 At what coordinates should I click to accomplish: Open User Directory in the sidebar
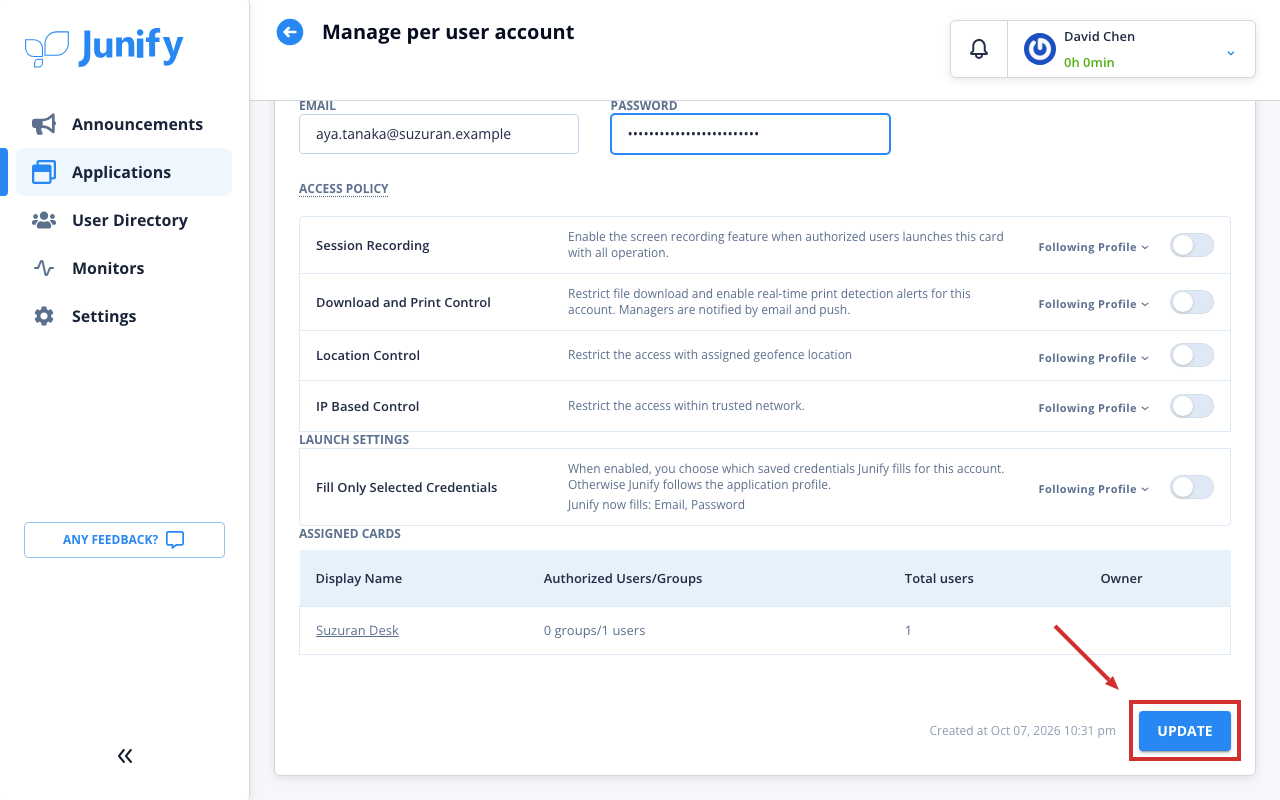pos(124,220)
